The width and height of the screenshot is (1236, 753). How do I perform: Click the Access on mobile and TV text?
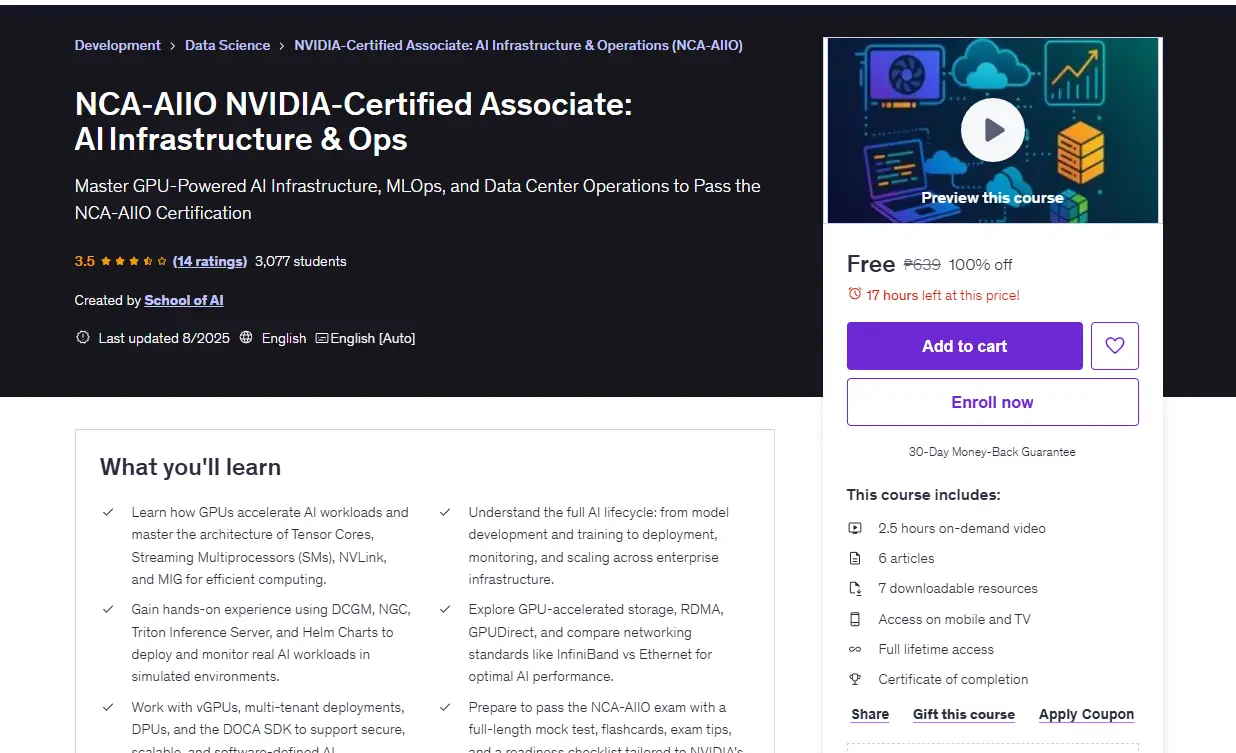pyautogui.click(x=954, y=619)
